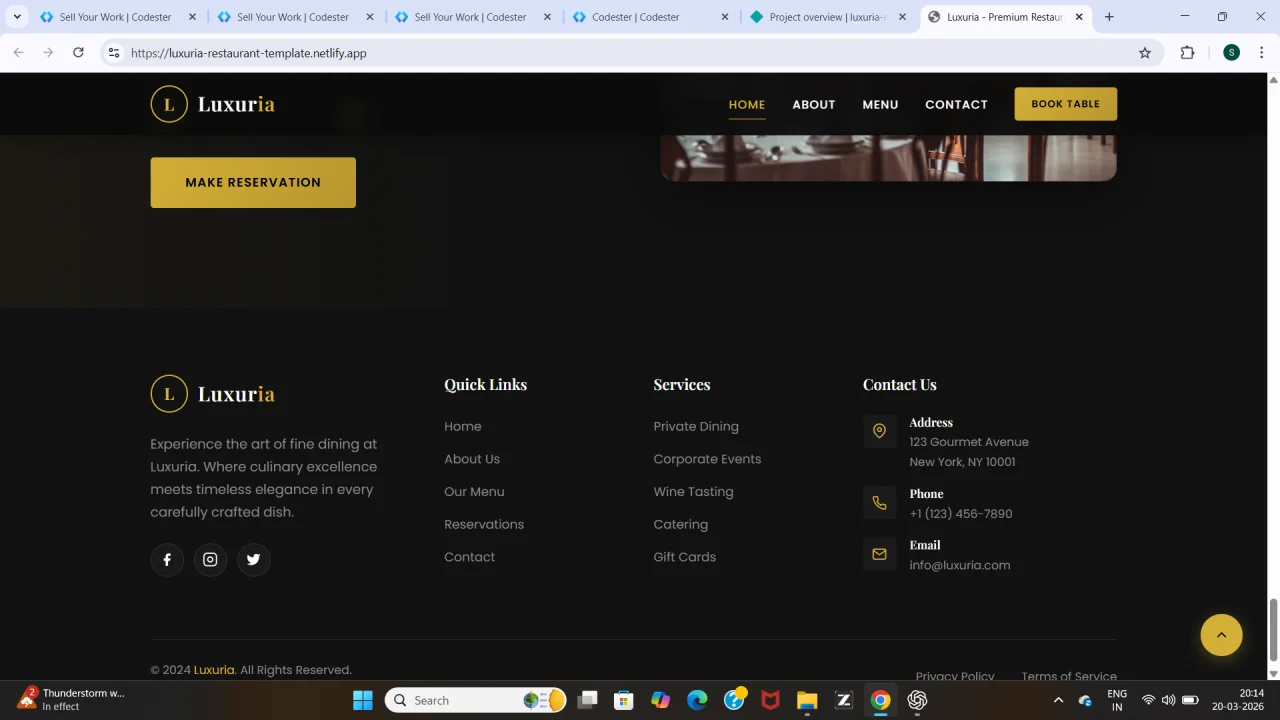Open the Chrome extensions puzzle icon
This screenshot has width=1280, height=720.
click(1188, 53)
